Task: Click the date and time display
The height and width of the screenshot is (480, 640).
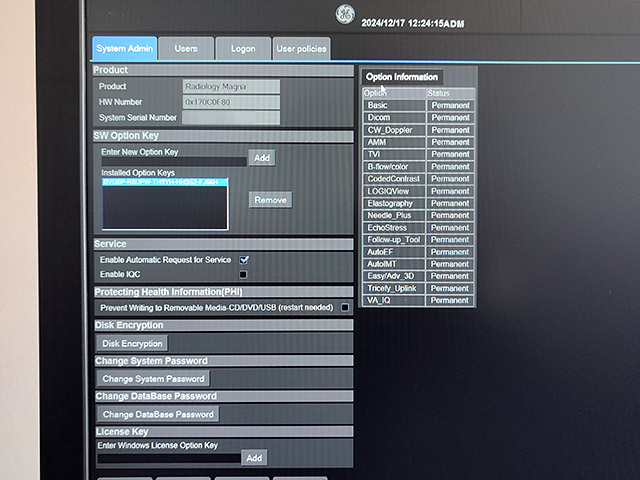Action: click(413, 23)
